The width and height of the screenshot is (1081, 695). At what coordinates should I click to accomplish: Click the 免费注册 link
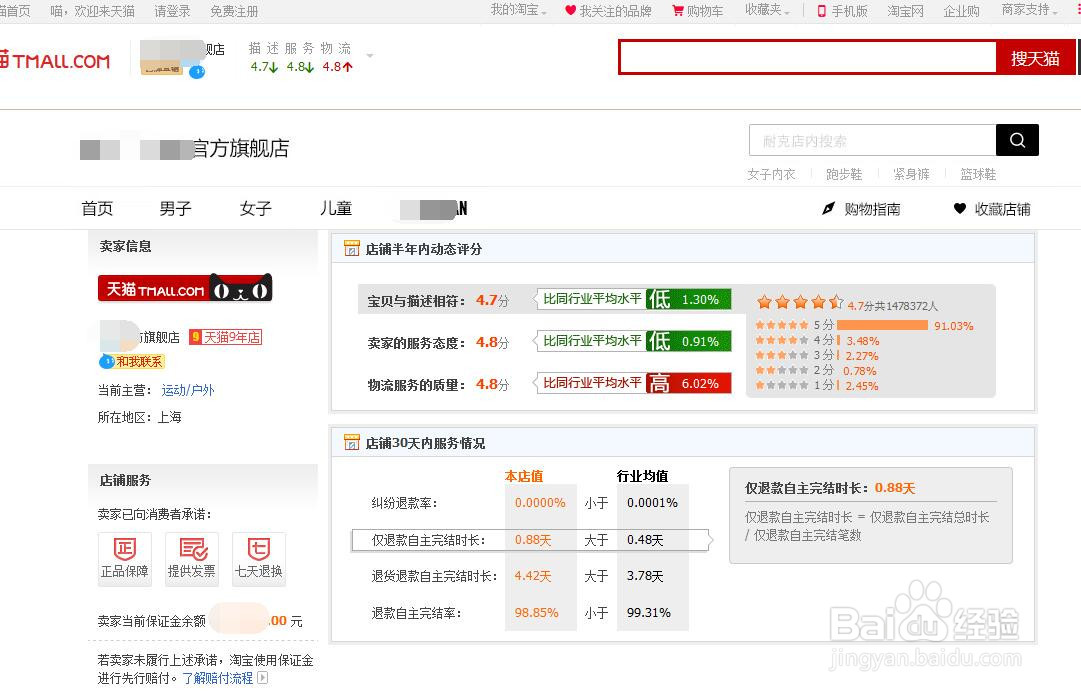coord(234,11)
